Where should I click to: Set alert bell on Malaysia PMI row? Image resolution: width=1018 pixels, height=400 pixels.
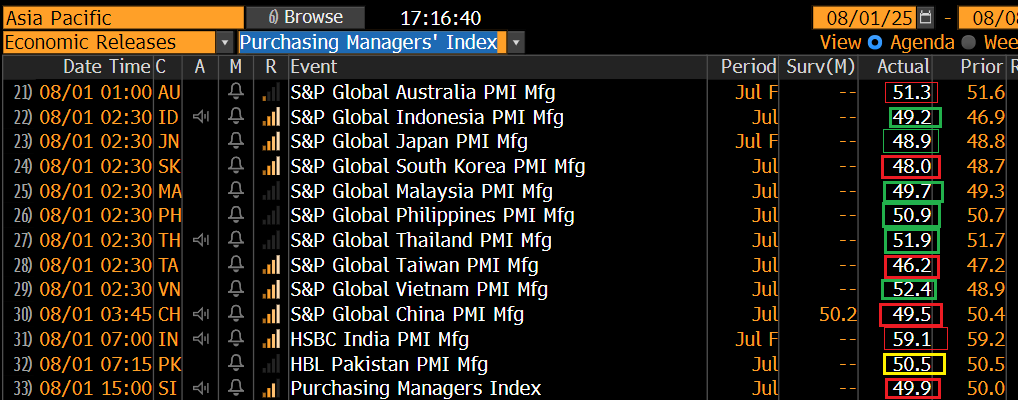tap(236, 191)
